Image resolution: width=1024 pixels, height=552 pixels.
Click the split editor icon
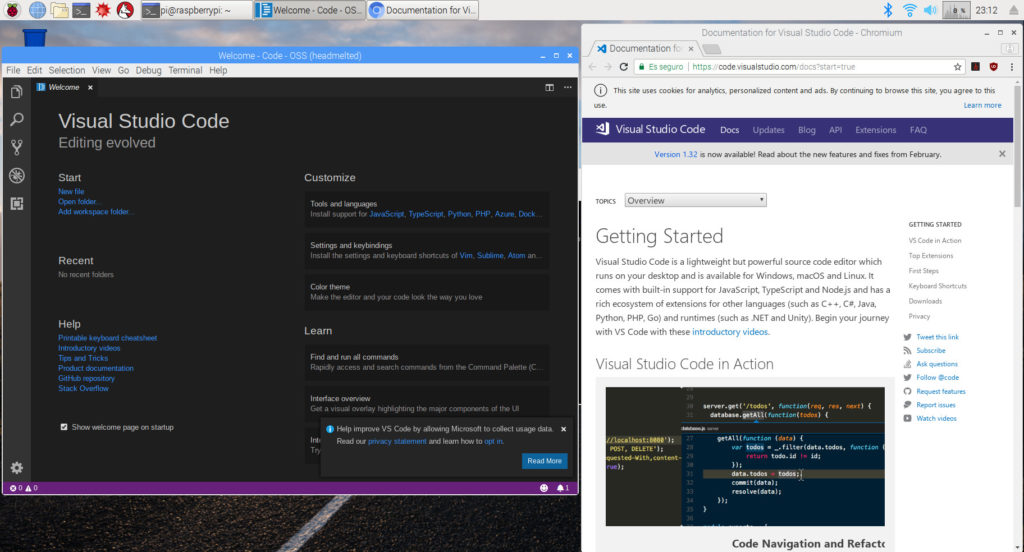[550, 88]
